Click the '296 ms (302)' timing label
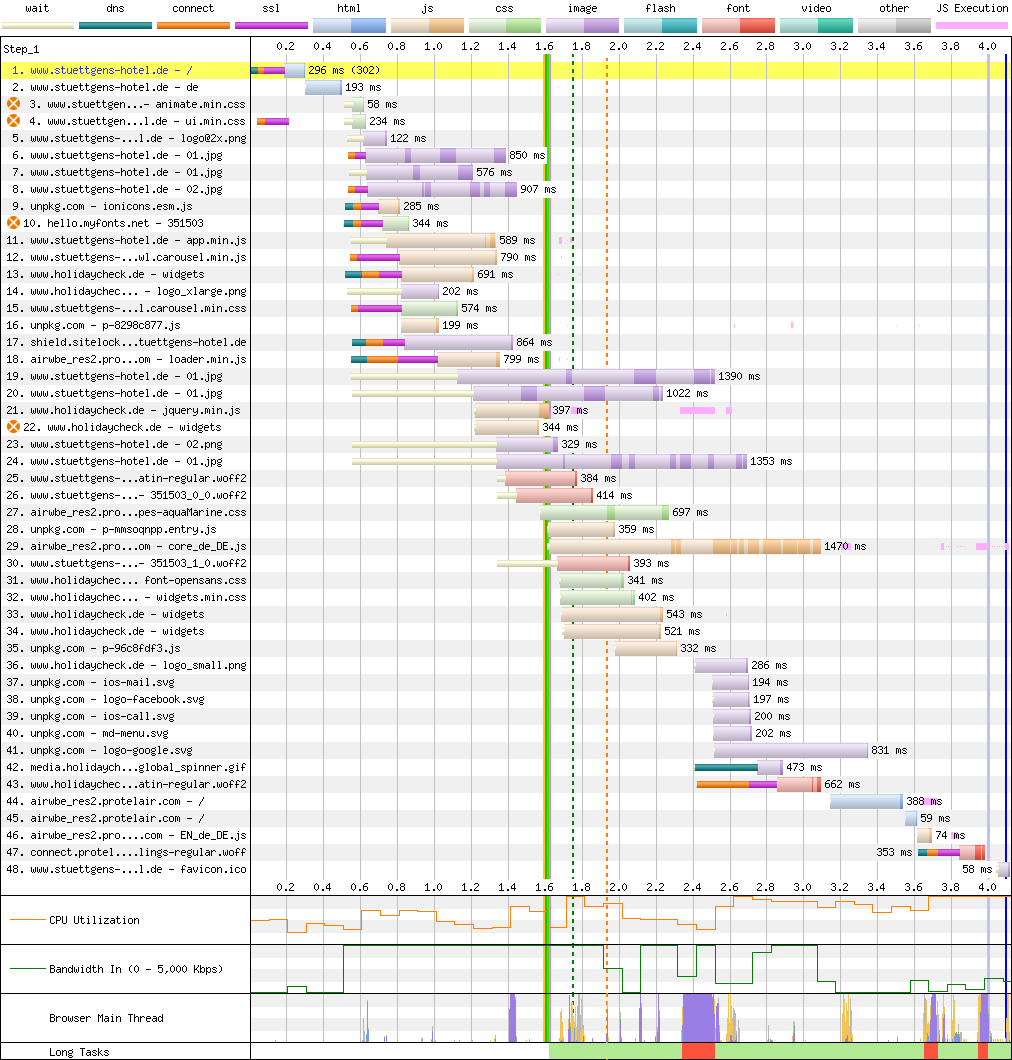Screen dimensions: 1012x1060 (x=344, y=70)
